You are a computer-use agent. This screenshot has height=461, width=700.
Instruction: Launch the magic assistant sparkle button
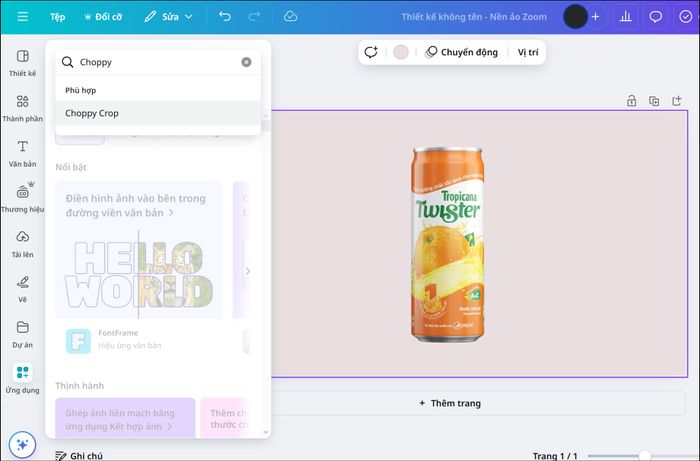point(22,444)
